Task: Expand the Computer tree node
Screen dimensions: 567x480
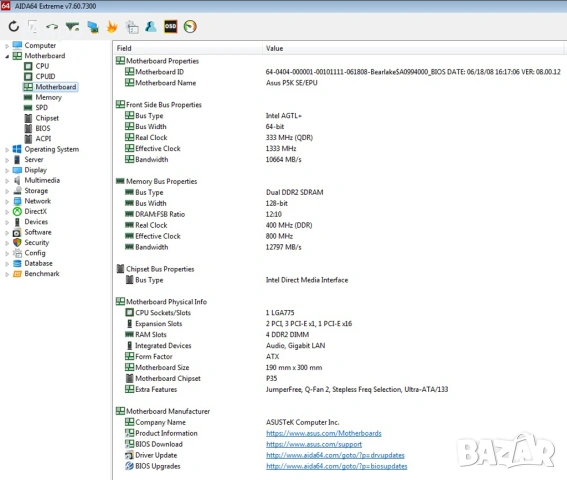Action: [7, 46]
